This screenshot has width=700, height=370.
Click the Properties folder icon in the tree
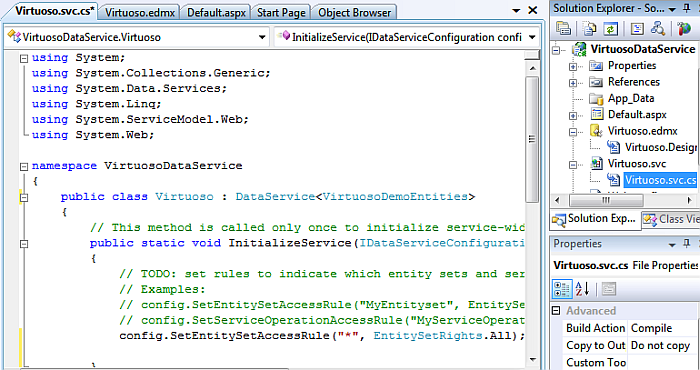tap(596, 66)
